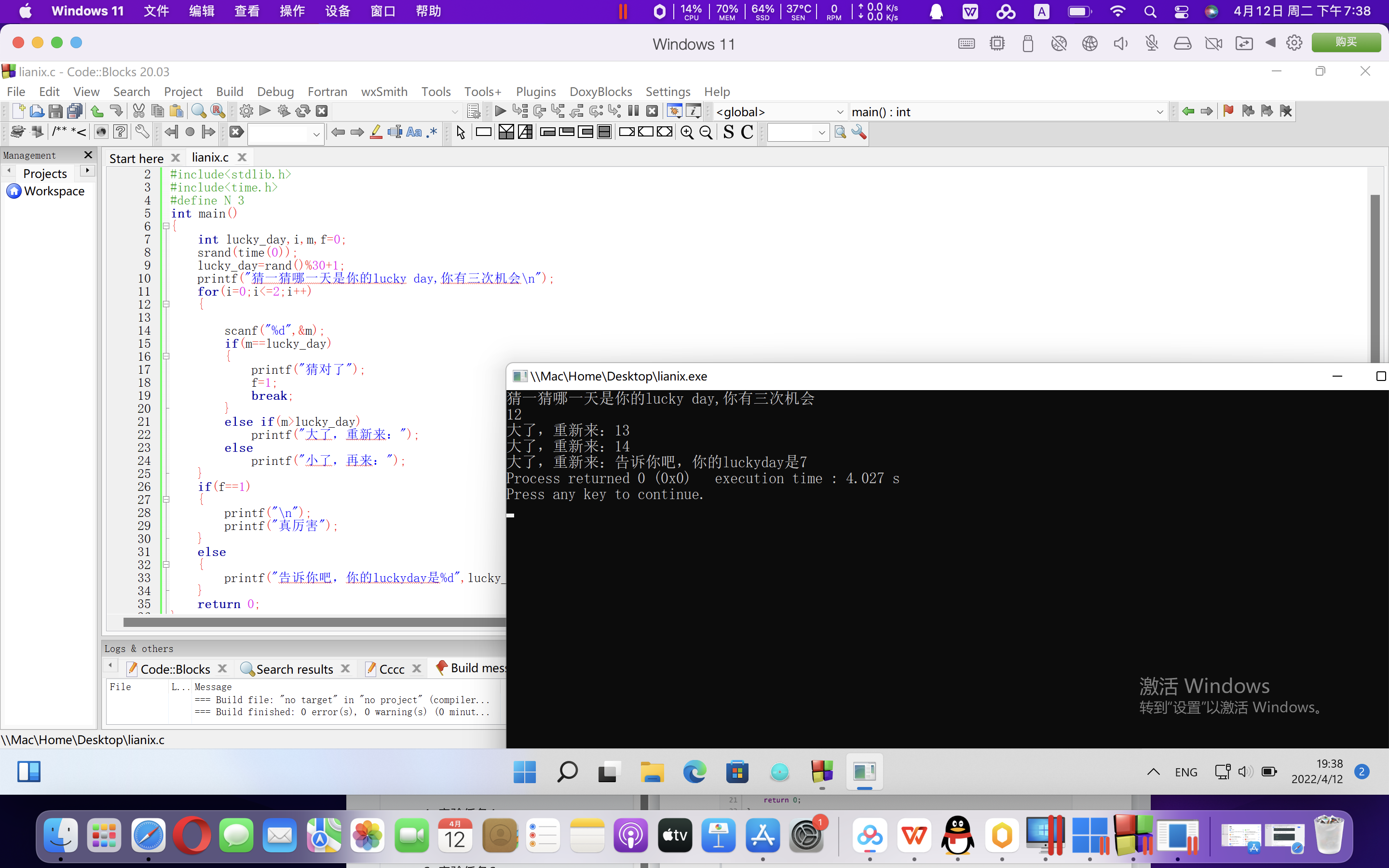This screenshot has height=868, width=1389.
Task: Toggle regular expression search option
Action: point(433,133)
